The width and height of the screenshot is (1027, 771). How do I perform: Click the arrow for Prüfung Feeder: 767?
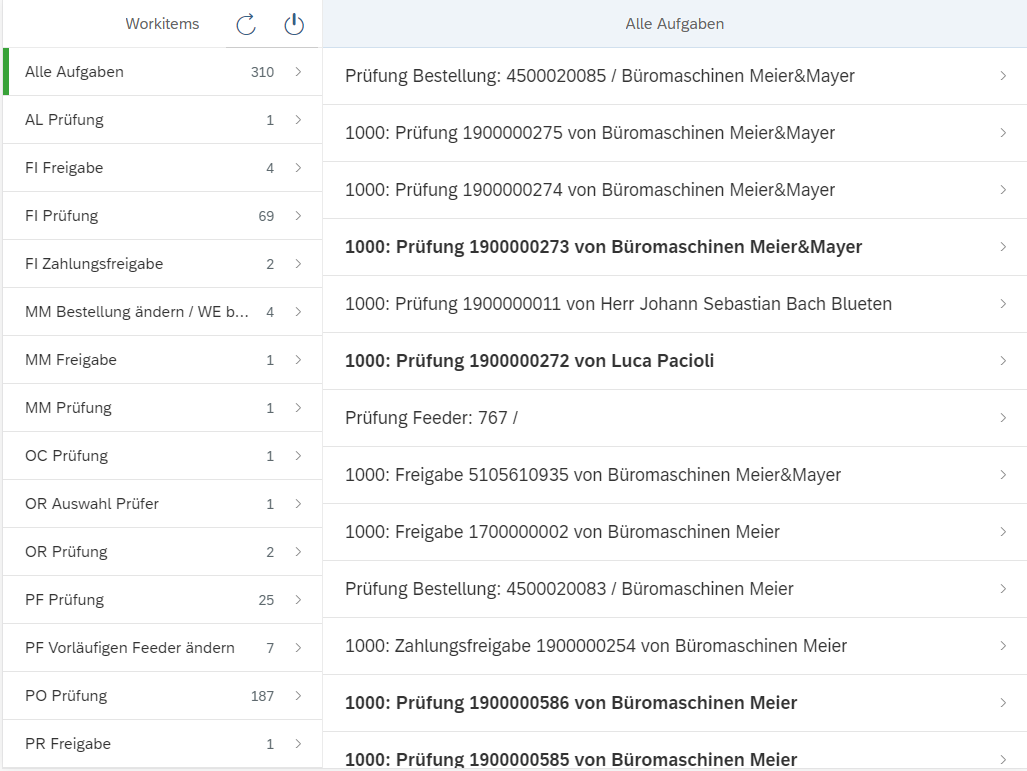pos(1003,418)
